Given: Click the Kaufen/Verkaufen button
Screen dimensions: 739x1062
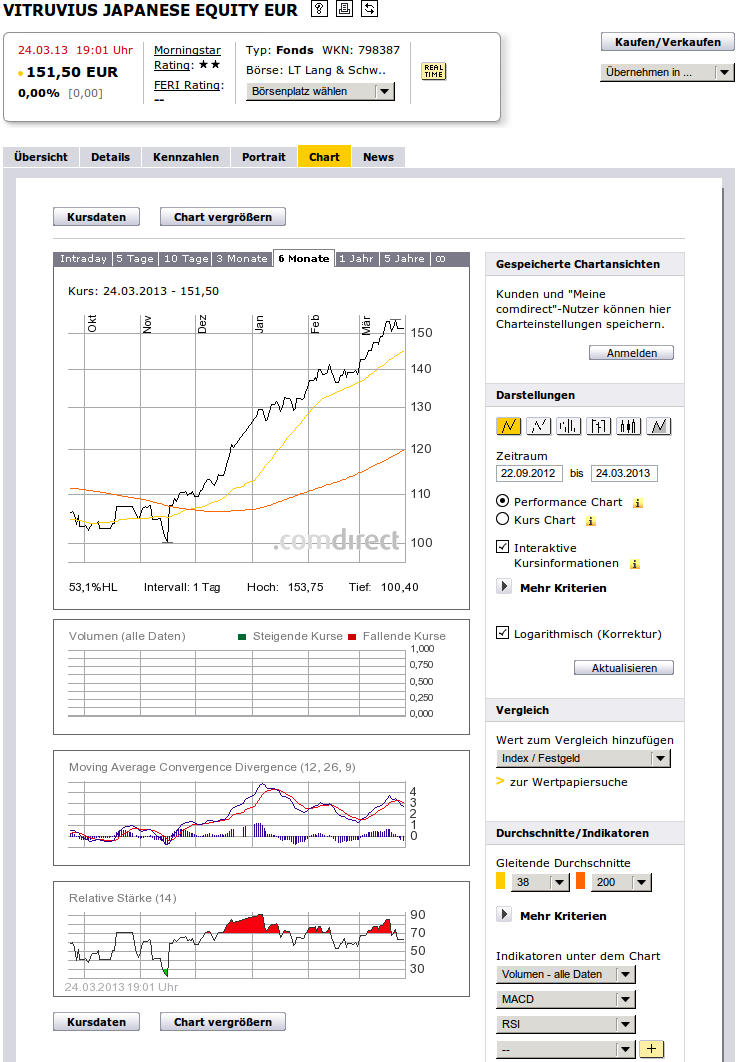Looking at the screenshot, I should (667, 42).
